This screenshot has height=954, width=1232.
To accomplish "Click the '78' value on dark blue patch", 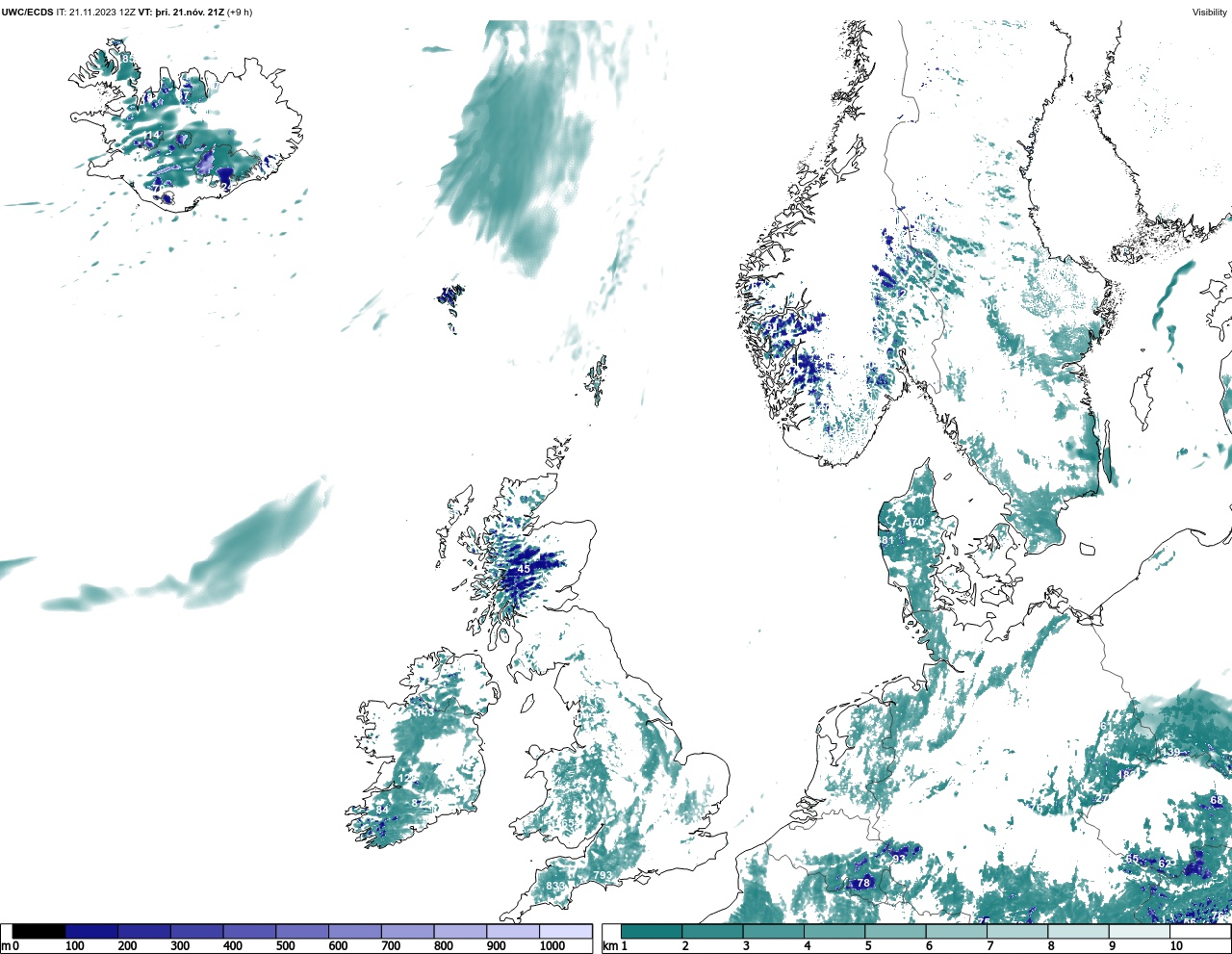I will tap(863, 883).
